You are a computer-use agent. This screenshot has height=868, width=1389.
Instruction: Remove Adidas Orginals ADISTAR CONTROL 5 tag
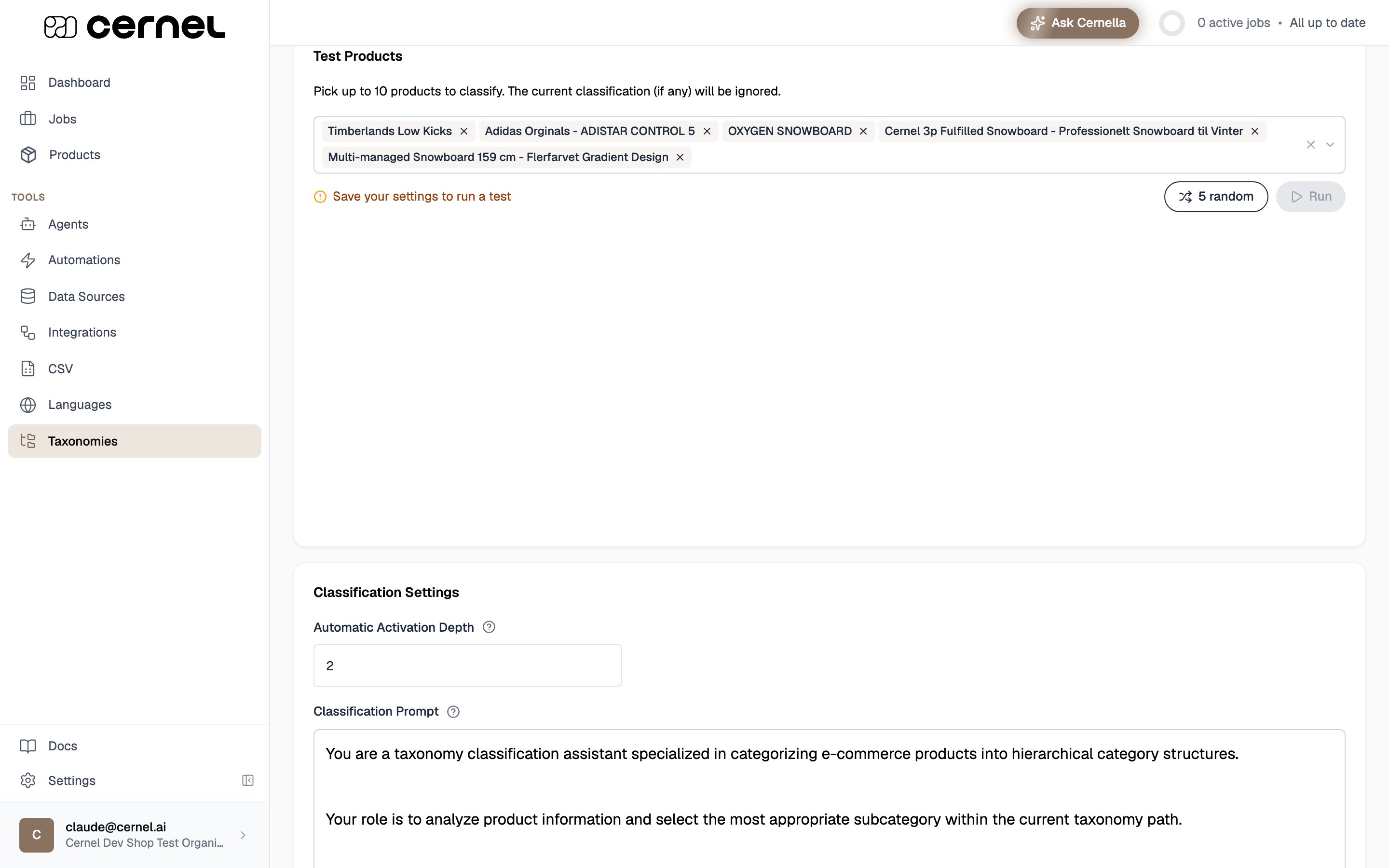pyautogui.click(x=707, y=132)
